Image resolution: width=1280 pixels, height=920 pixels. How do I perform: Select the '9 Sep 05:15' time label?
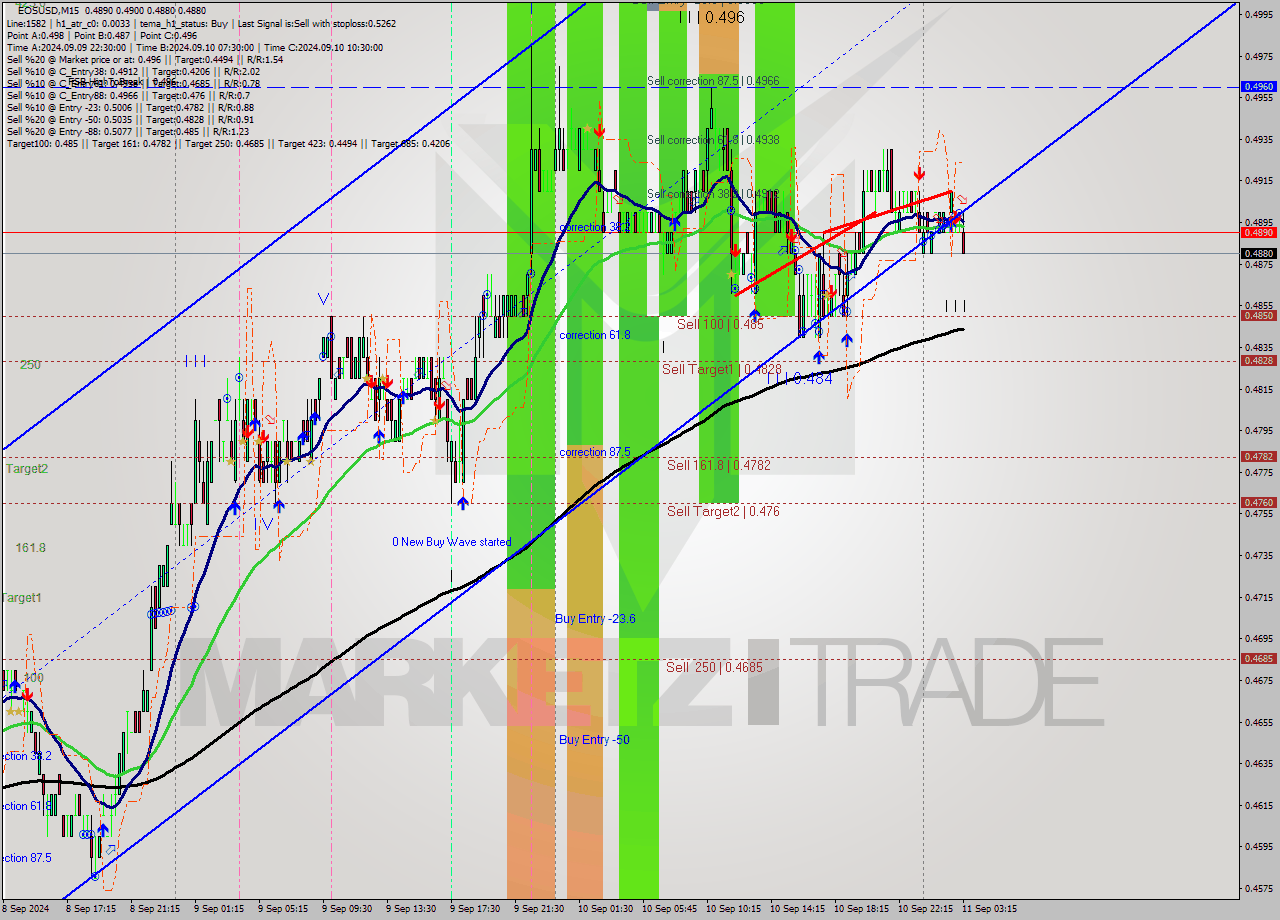click(283, 909)
